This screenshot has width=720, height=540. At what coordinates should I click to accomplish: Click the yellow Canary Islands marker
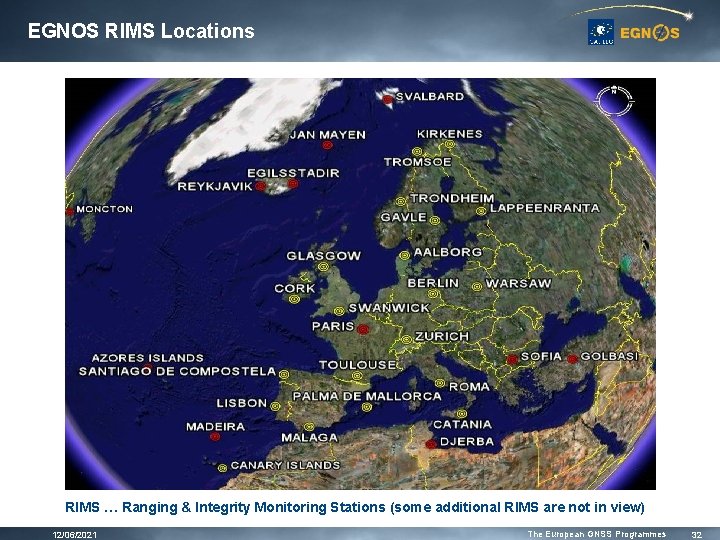tap(222, 468)
